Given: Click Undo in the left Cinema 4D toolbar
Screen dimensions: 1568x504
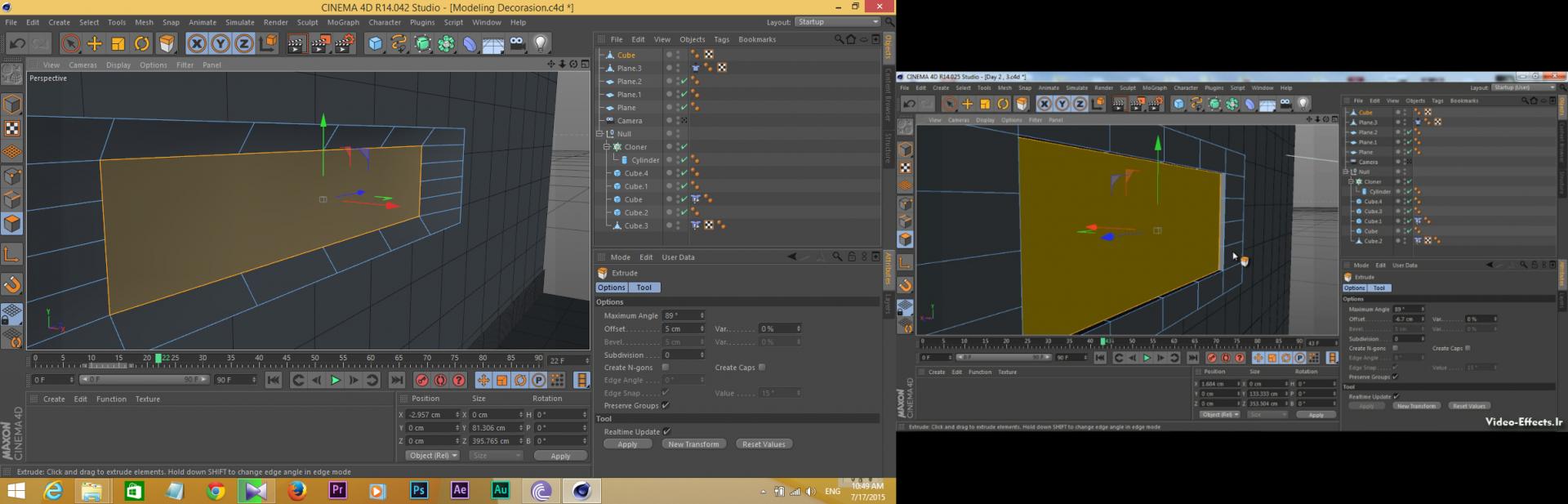Looking at the screenshot, I should pos(16,43).
